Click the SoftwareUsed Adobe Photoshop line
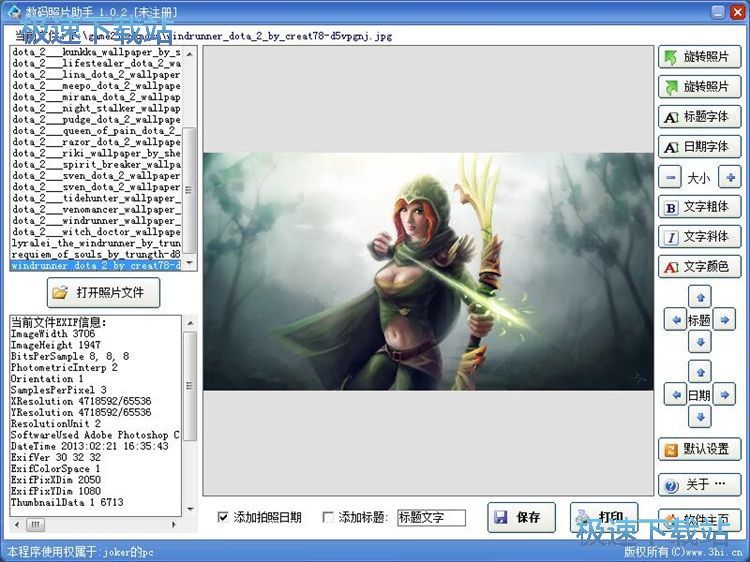 pos(95,435)
